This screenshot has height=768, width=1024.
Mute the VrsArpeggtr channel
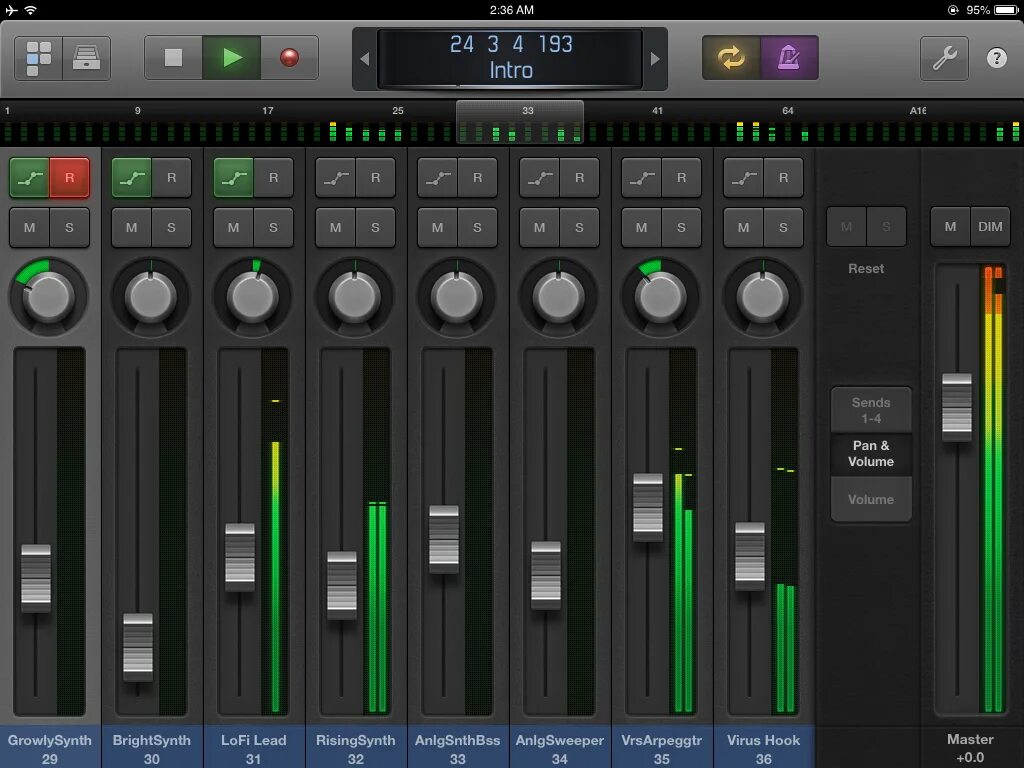click(641, 227)
